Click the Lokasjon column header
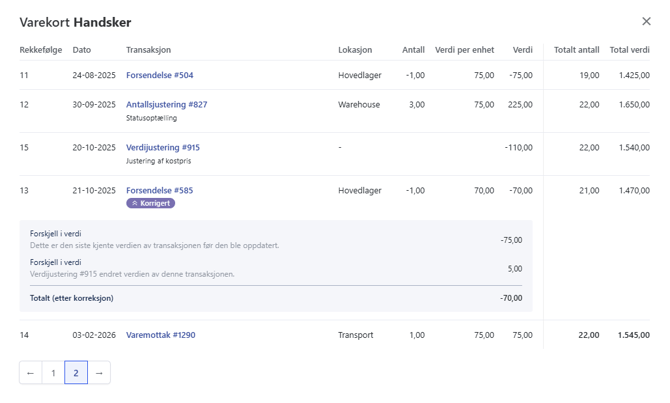670x403 pixels. click(x=355, y=49)
